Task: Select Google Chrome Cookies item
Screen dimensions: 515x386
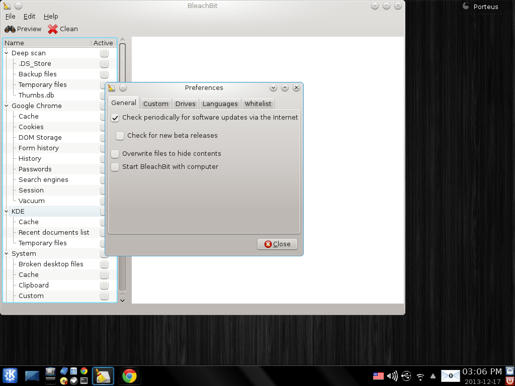Action: pyautogui.click(x=31, y=127)
